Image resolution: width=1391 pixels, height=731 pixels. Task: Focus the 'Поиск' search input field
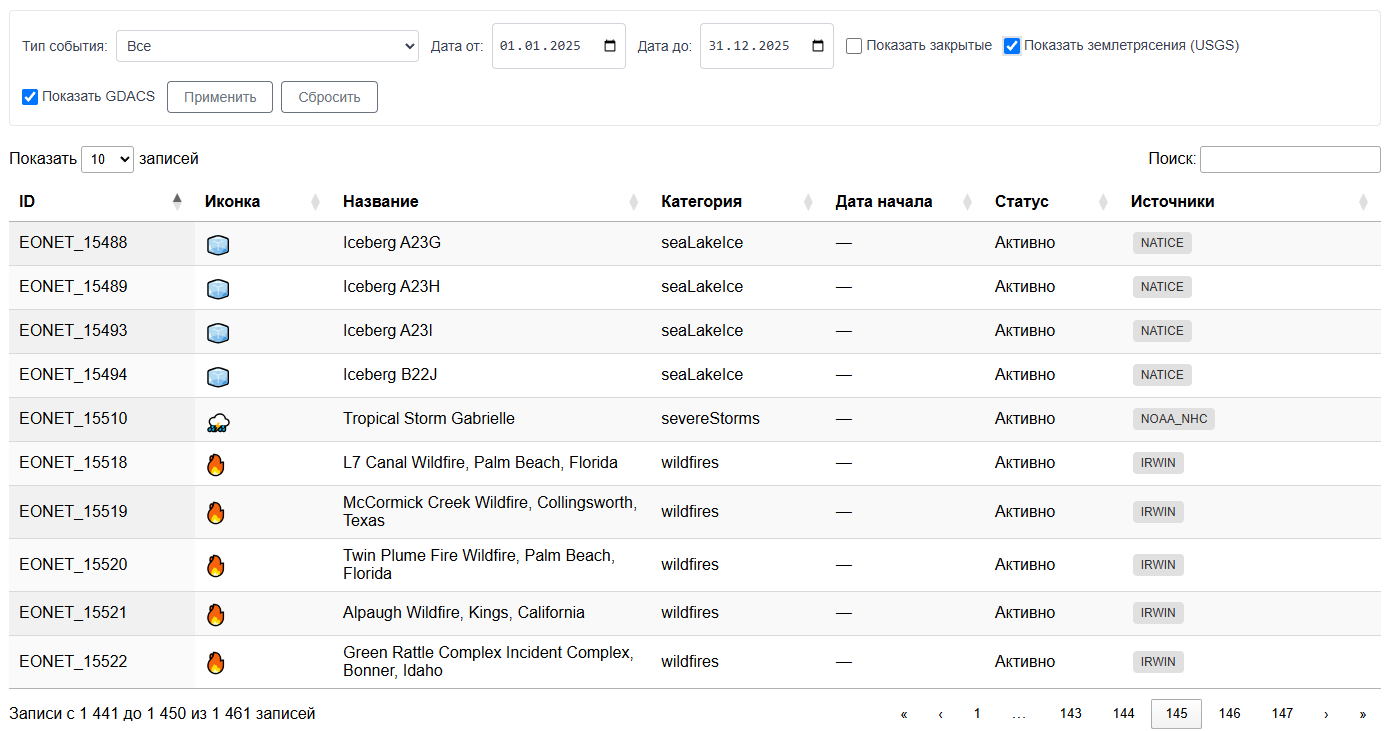pyautogui.click(x=1289, y=159)
